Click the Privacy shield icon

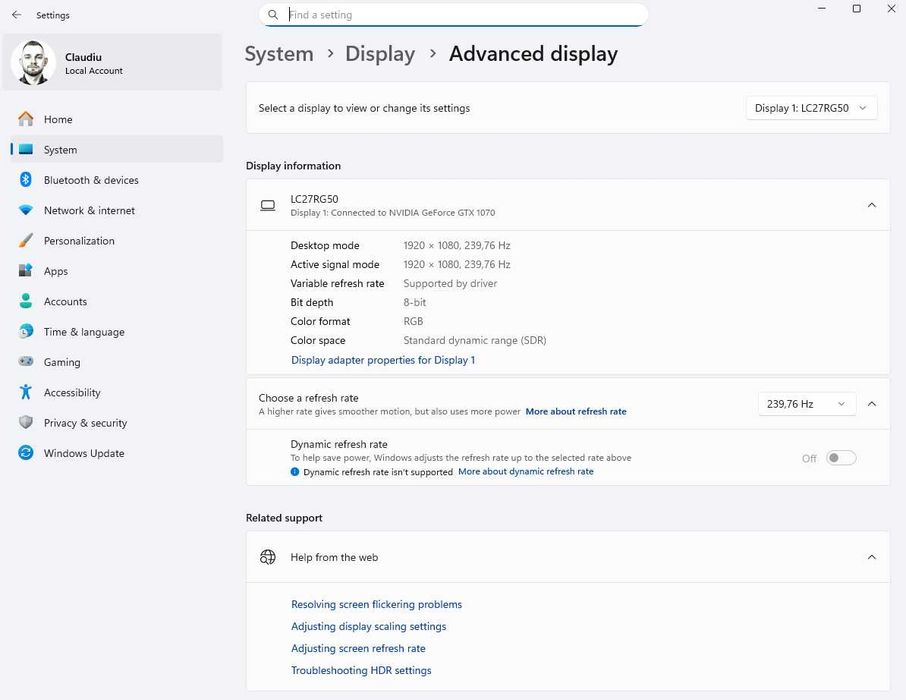(x=25, y=423)
